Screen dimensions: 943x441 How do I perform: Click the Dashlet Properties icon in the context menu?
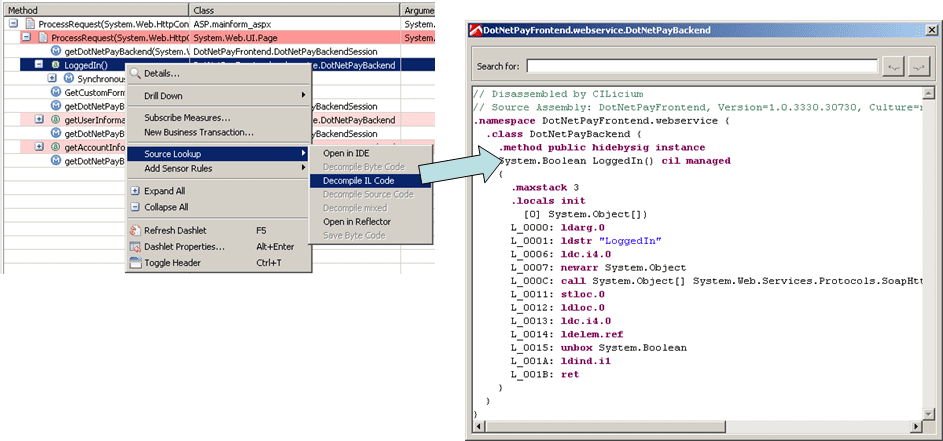[x=135, y=247]
